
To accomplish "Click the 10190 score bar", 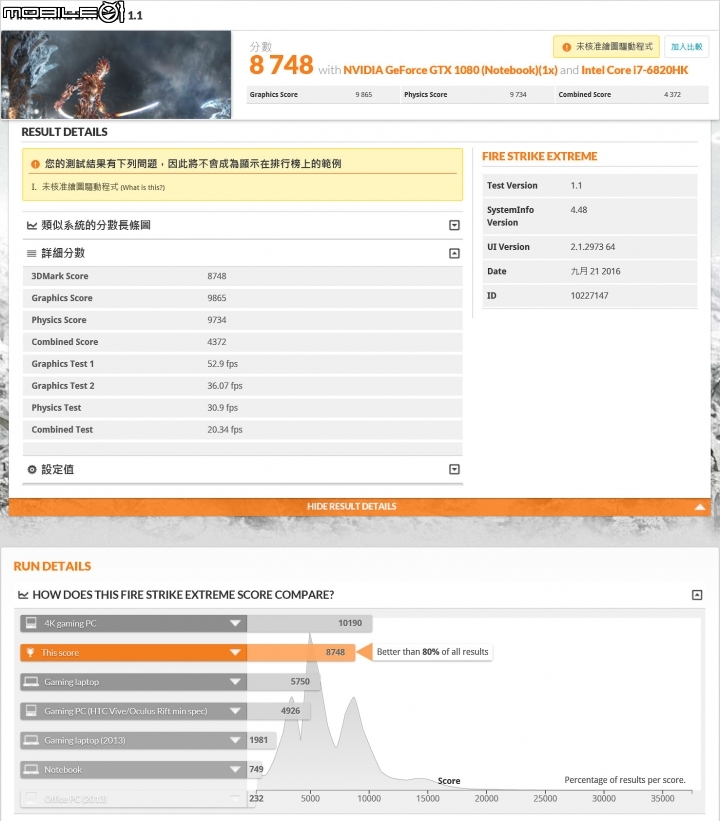I will click(309, 623).
